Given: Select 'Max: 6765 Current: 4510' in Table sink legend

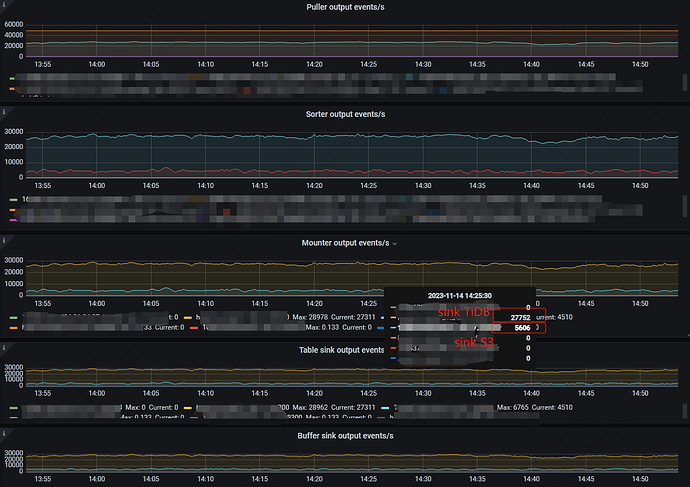Looking at the screenshot, I should (x=535, y=407).
